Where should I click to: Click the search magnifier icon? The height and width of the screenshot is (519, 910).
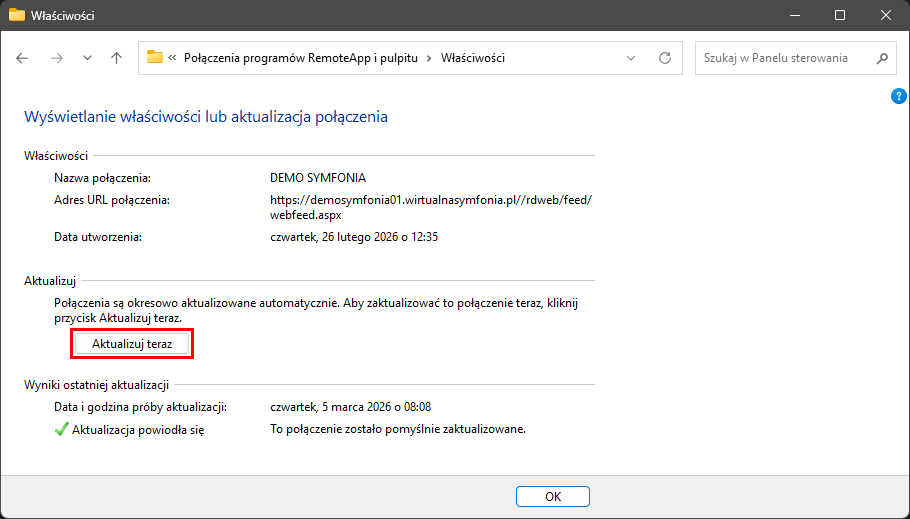(882, 58)
